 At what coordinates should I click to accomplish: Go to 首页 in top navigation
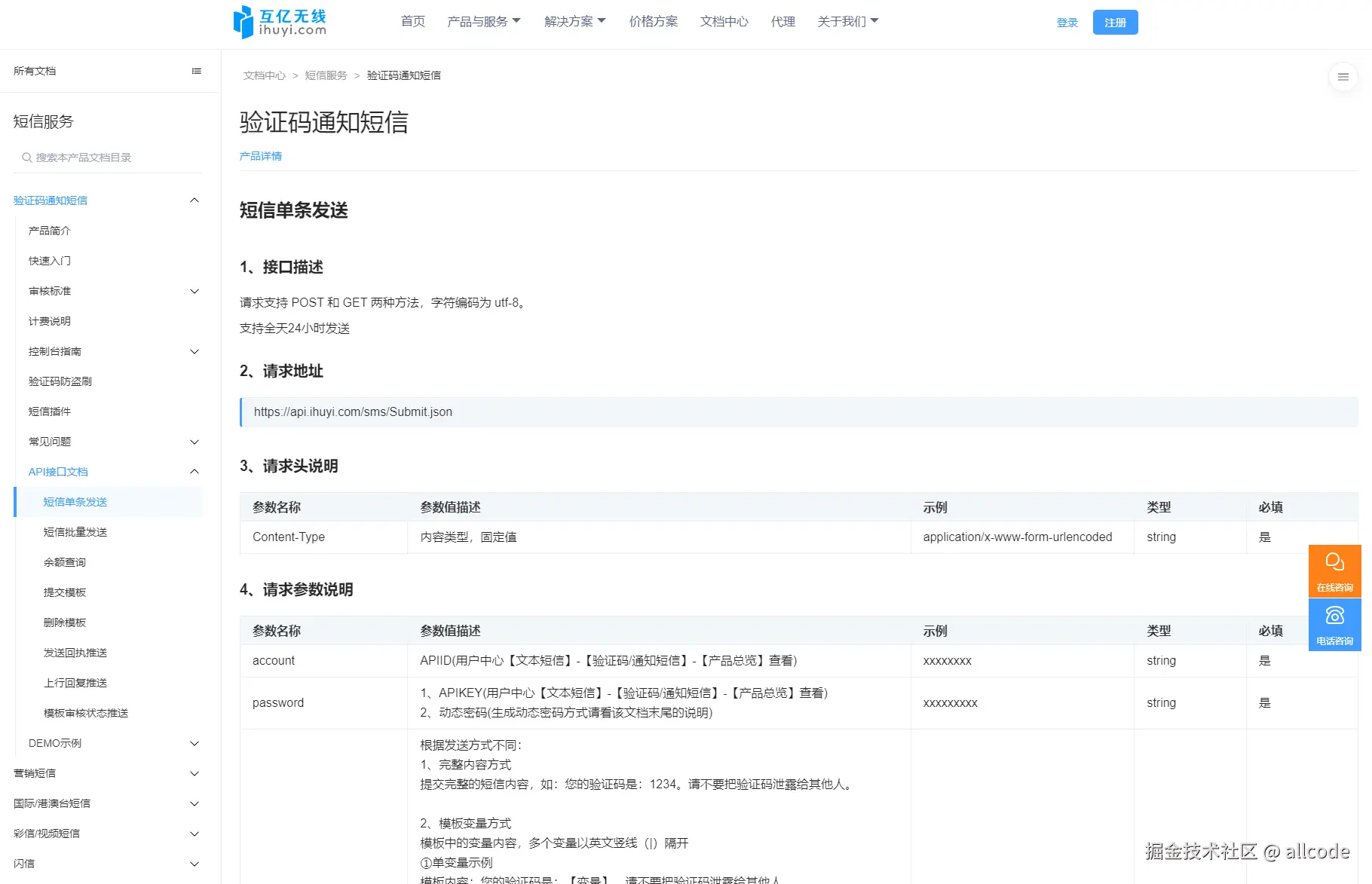coord(413,21)
